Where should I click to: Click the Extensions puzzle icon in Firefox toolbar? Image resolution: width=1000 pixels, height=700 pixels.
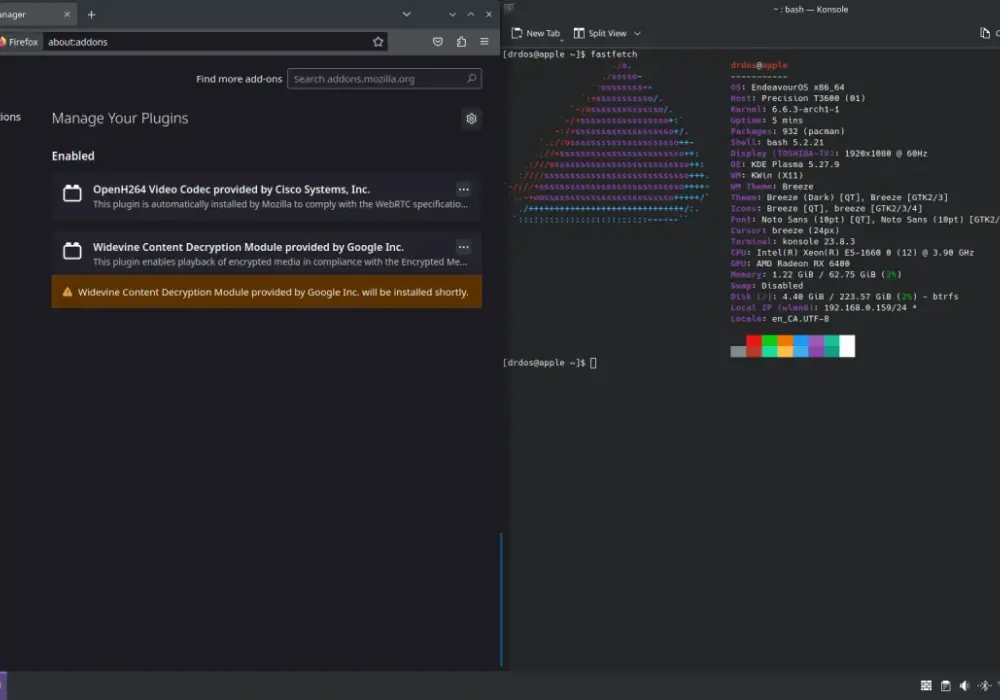(x=461, y=41)
